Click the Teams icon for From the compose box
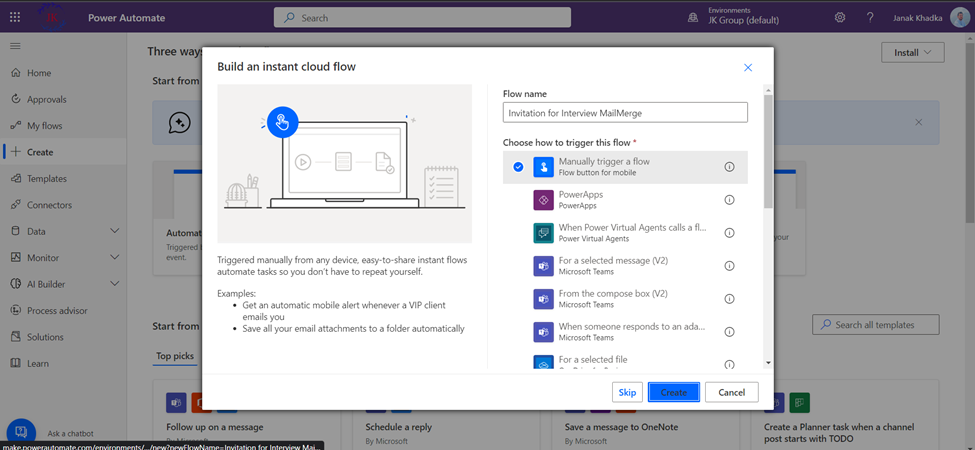This screenshot has width=975, height=450. coord(543,299)
